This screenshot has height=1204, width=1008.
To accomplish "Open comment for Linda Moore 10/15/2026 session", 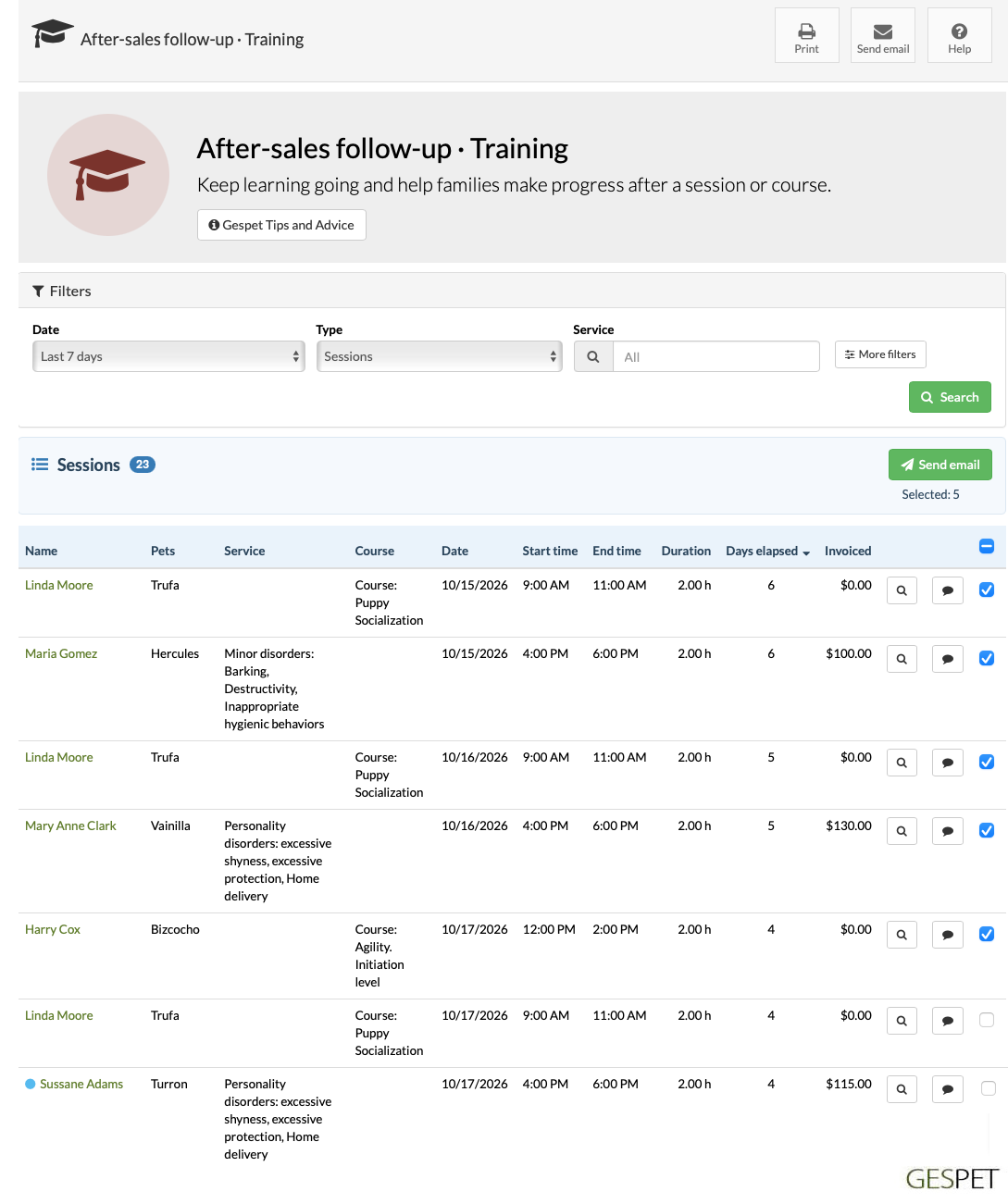I will pos(947,590).
